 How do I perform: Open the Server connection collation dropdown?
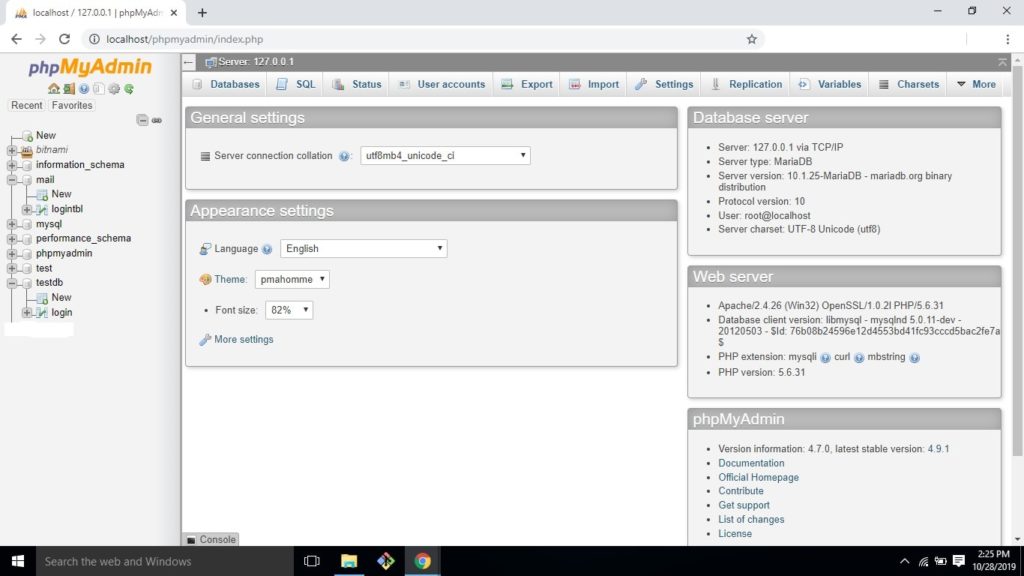click(x=445, y=155)
